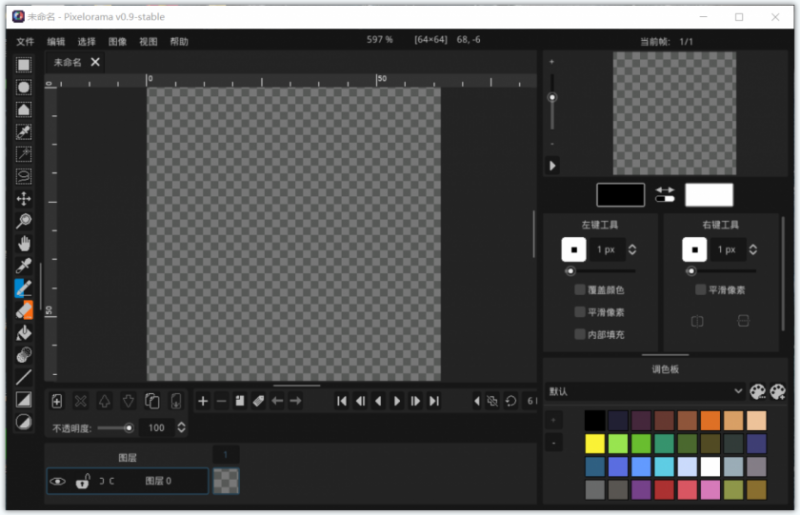
Task: Select the Line tool
Action: 23,377
